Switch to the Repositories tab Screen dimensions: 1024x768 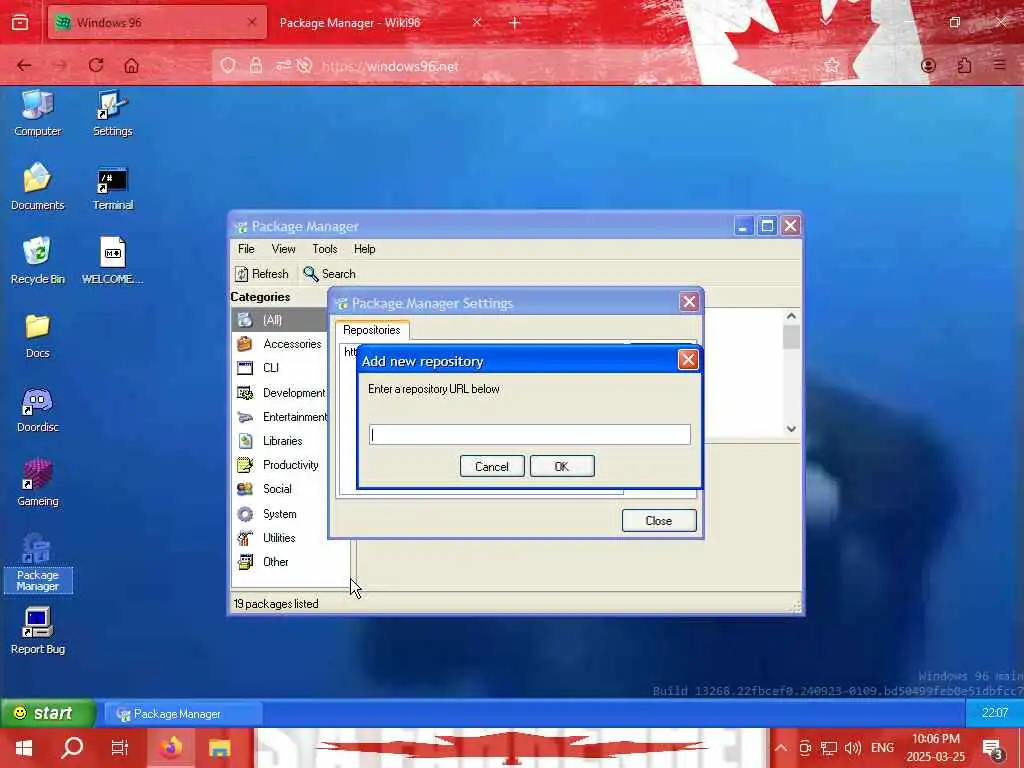click(372, 330)
